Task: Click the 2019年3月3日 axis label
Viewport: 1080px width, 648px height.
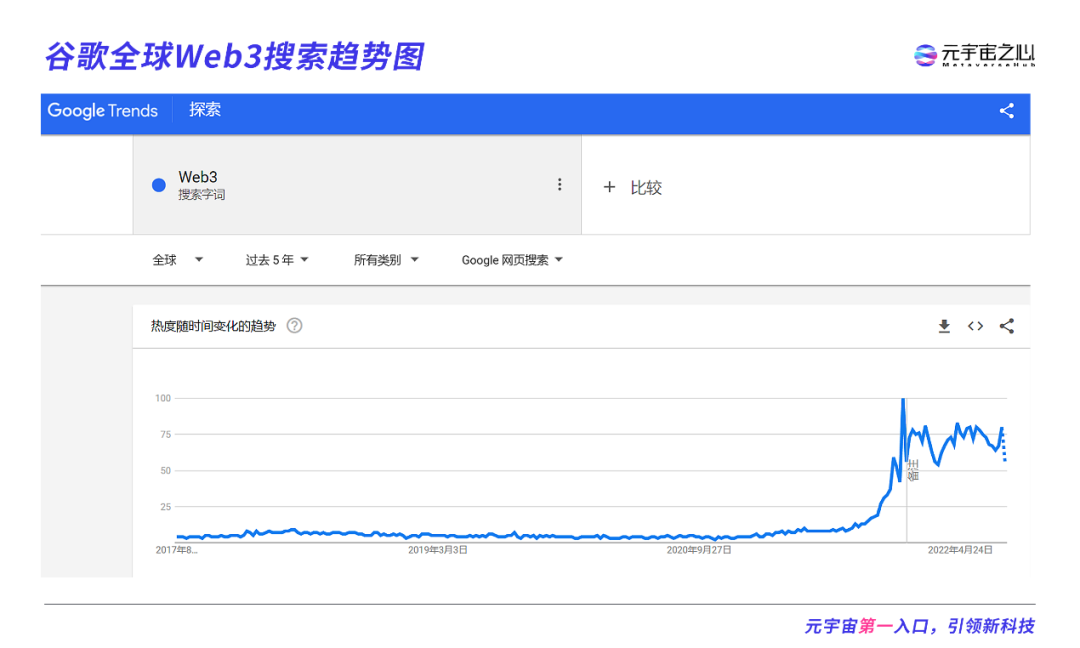Action: pyautogui.click(x=438, y=550)
